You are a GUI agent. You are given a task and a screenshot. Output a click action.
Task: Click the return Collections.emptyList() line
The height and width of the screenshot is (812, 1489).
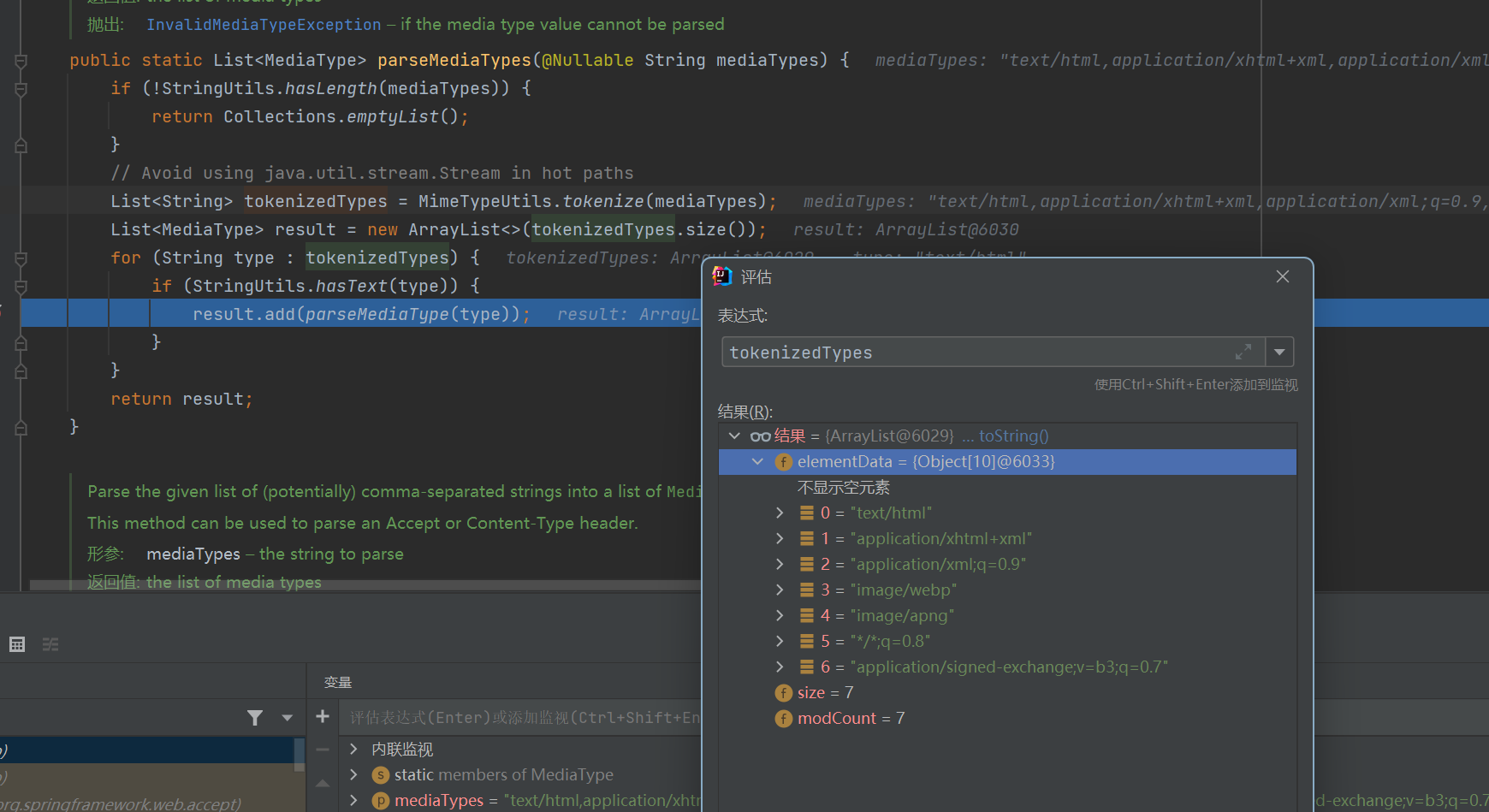[x=310, y=116]
